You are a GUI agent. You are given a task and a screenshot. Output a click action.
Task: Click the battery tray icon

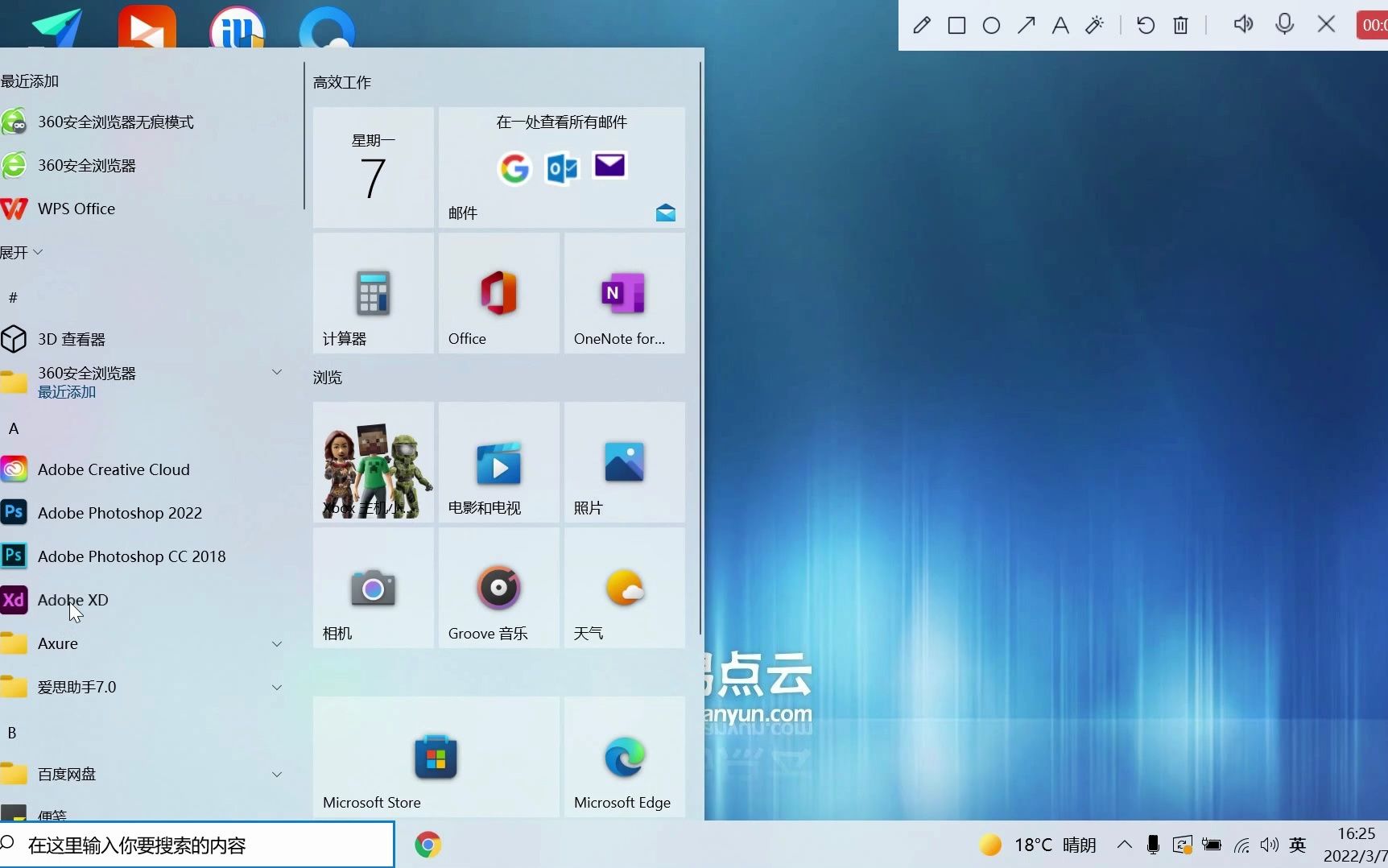(x=1211, y=845)
